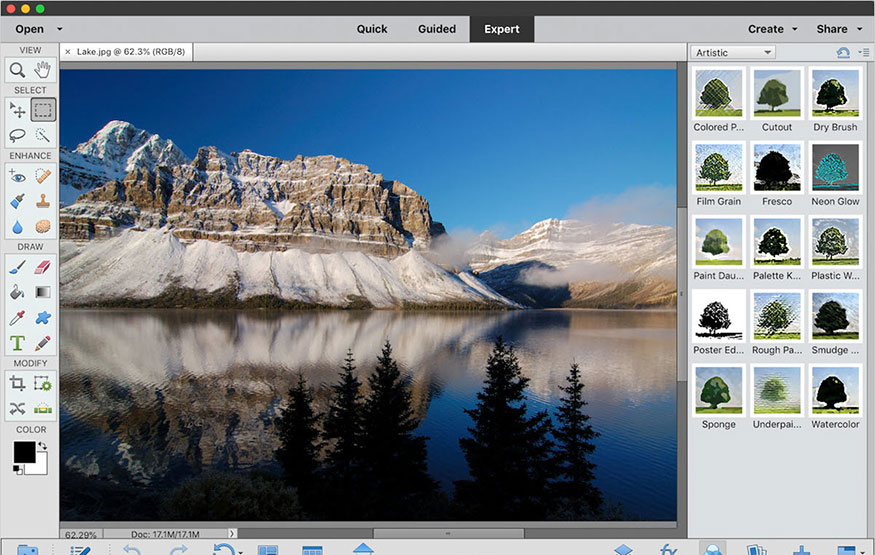Image resolution: width=875 pixels, height=555 pixels.
Task: Click the Create button
Action: click(x=766, y=29)
